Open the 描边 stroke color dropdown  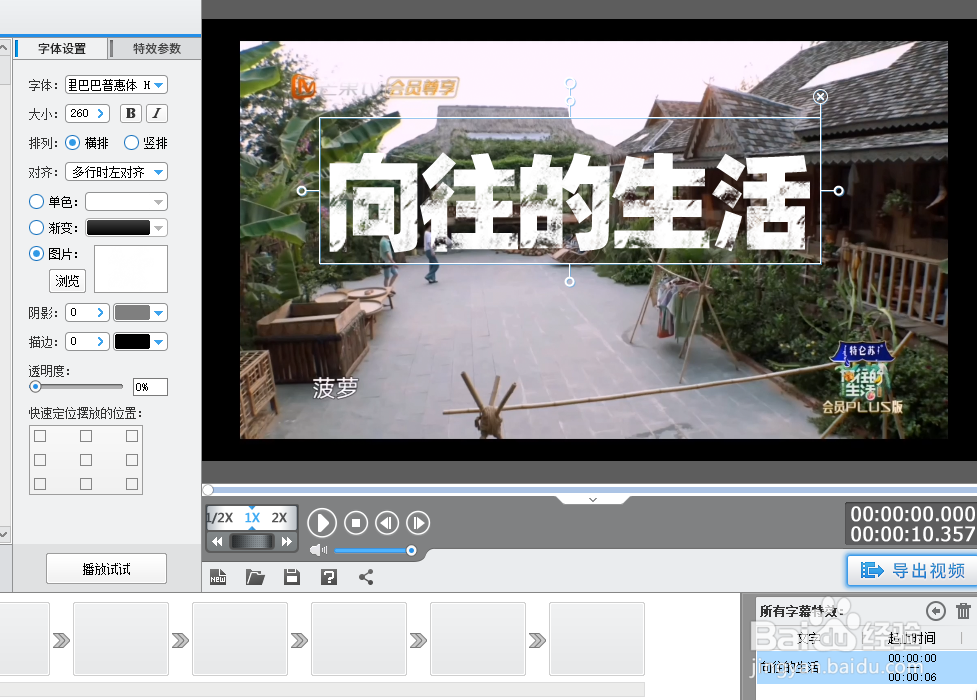159,342
